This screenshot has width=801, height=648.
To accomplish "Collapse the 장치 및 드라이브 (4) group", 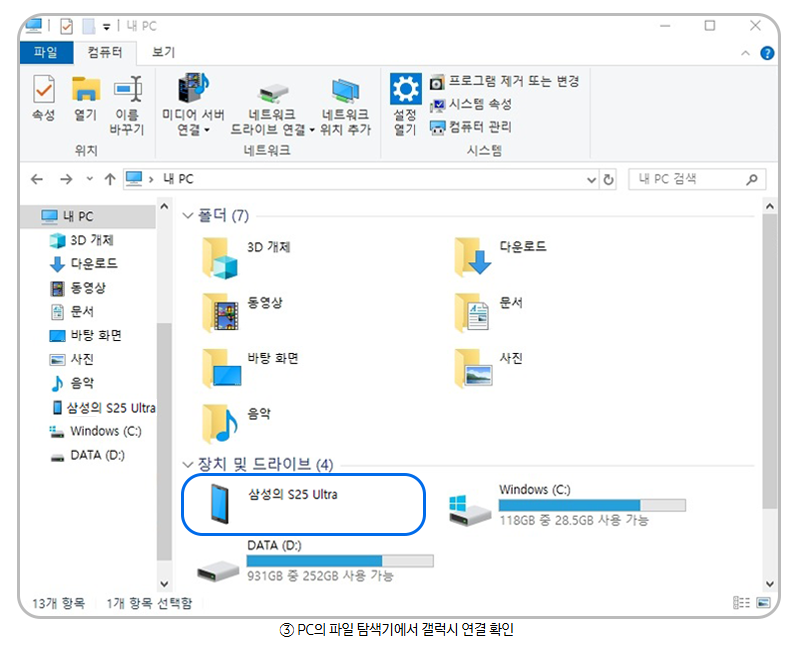I will [x=187, y=464].
